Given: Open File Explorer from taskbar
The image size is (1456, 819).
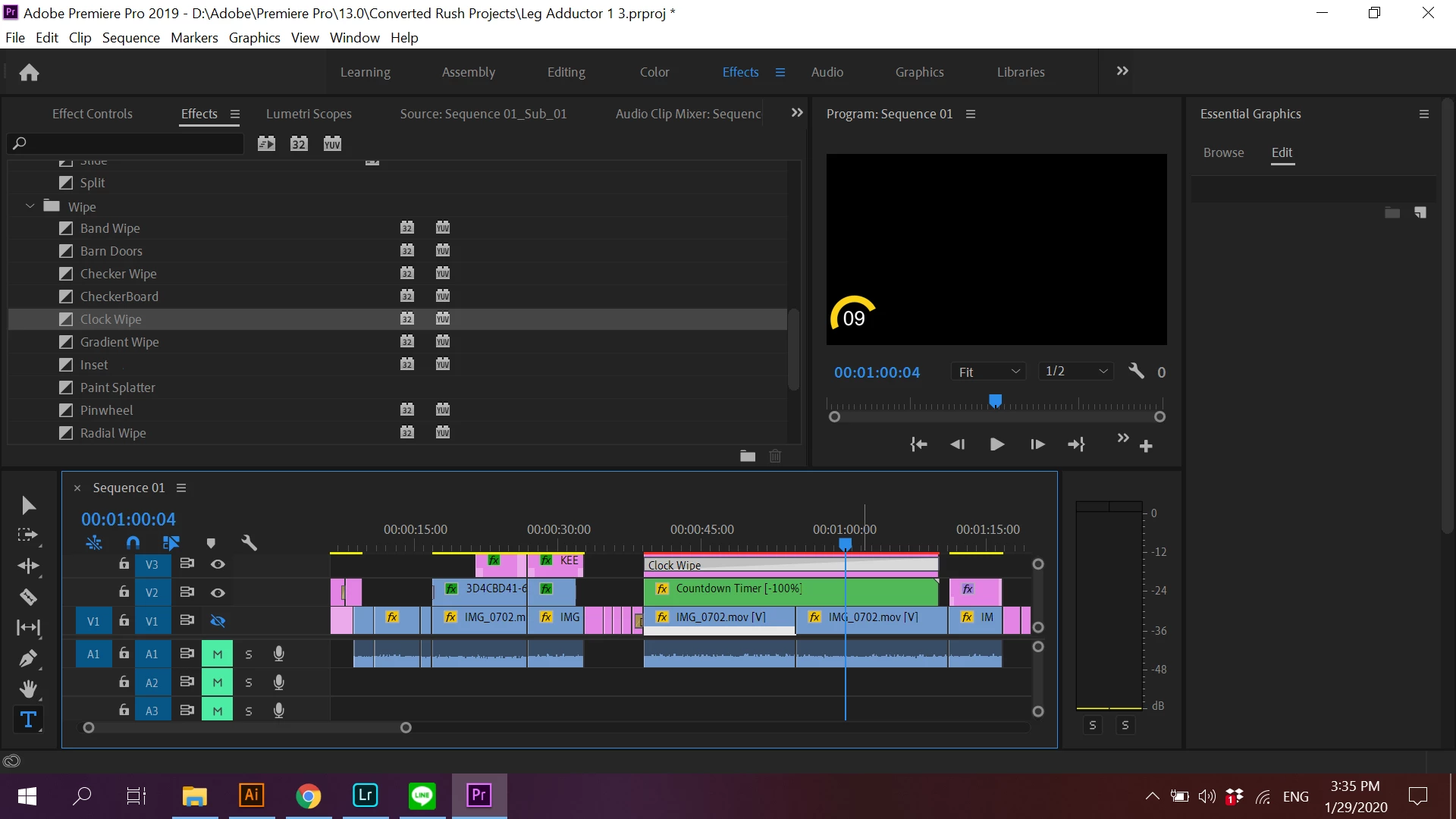Looking at the screenshot, I should click(195, 795).
